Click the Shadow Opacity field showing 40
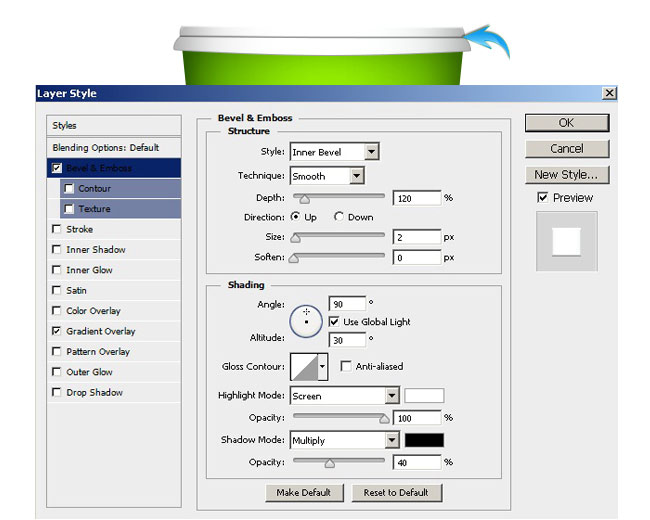The image size is (650, 520). point(417,462)
